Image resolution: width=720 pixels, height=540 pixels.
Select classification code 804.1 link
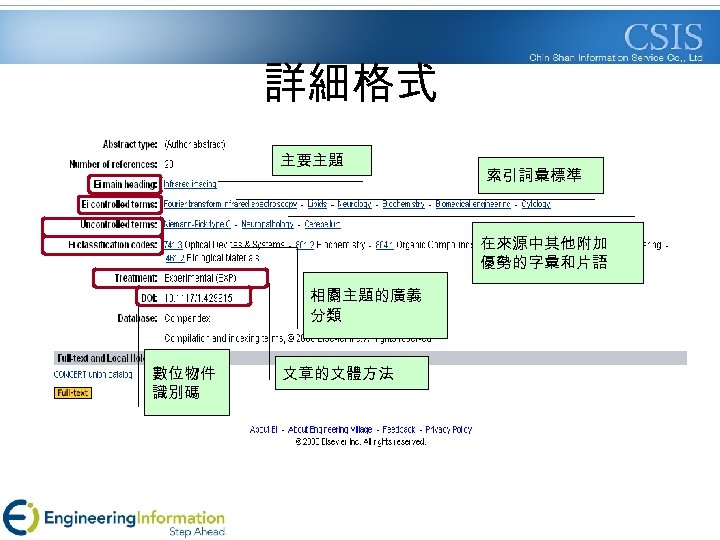384,245
